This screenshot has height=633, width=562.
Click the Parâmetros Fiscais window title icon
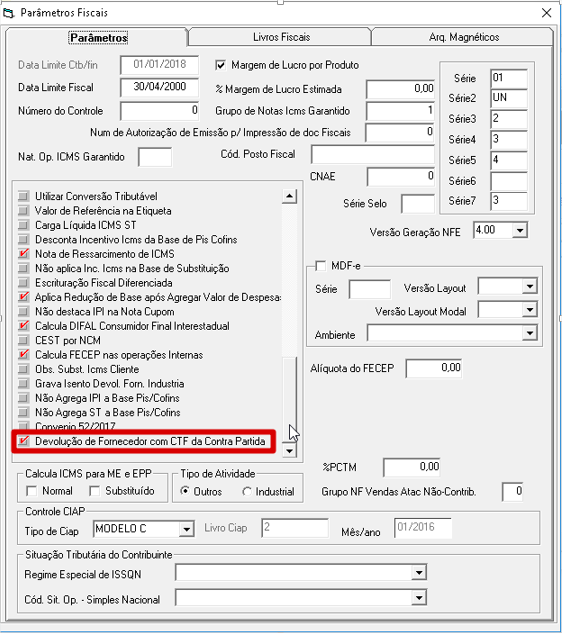8,13
